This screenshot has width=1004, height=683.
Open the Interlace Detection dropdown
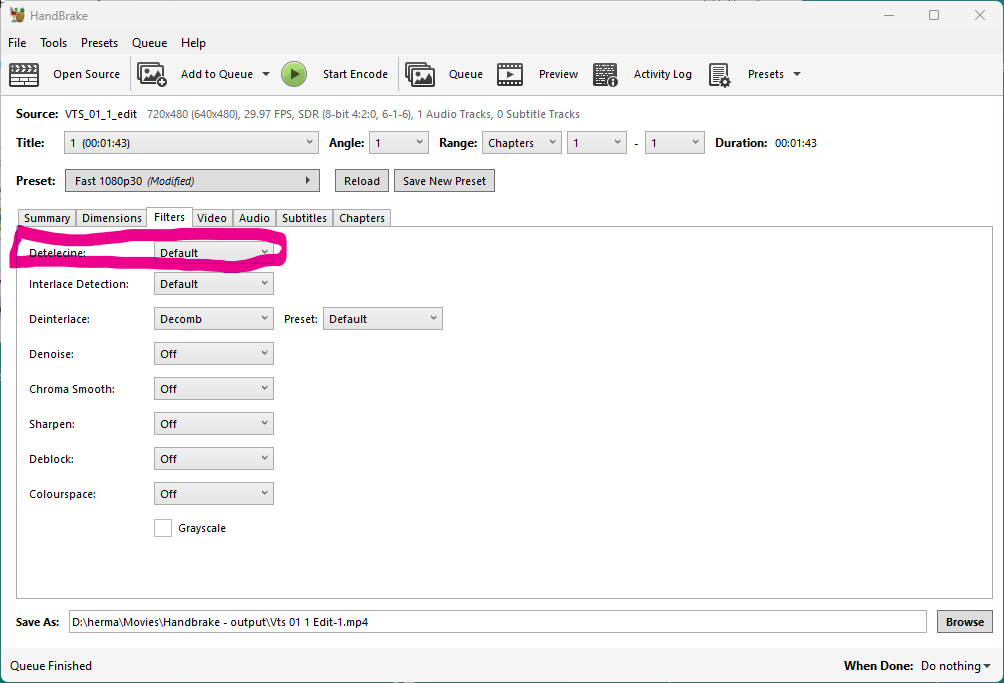pyautogui.click(x=213, y=284)
